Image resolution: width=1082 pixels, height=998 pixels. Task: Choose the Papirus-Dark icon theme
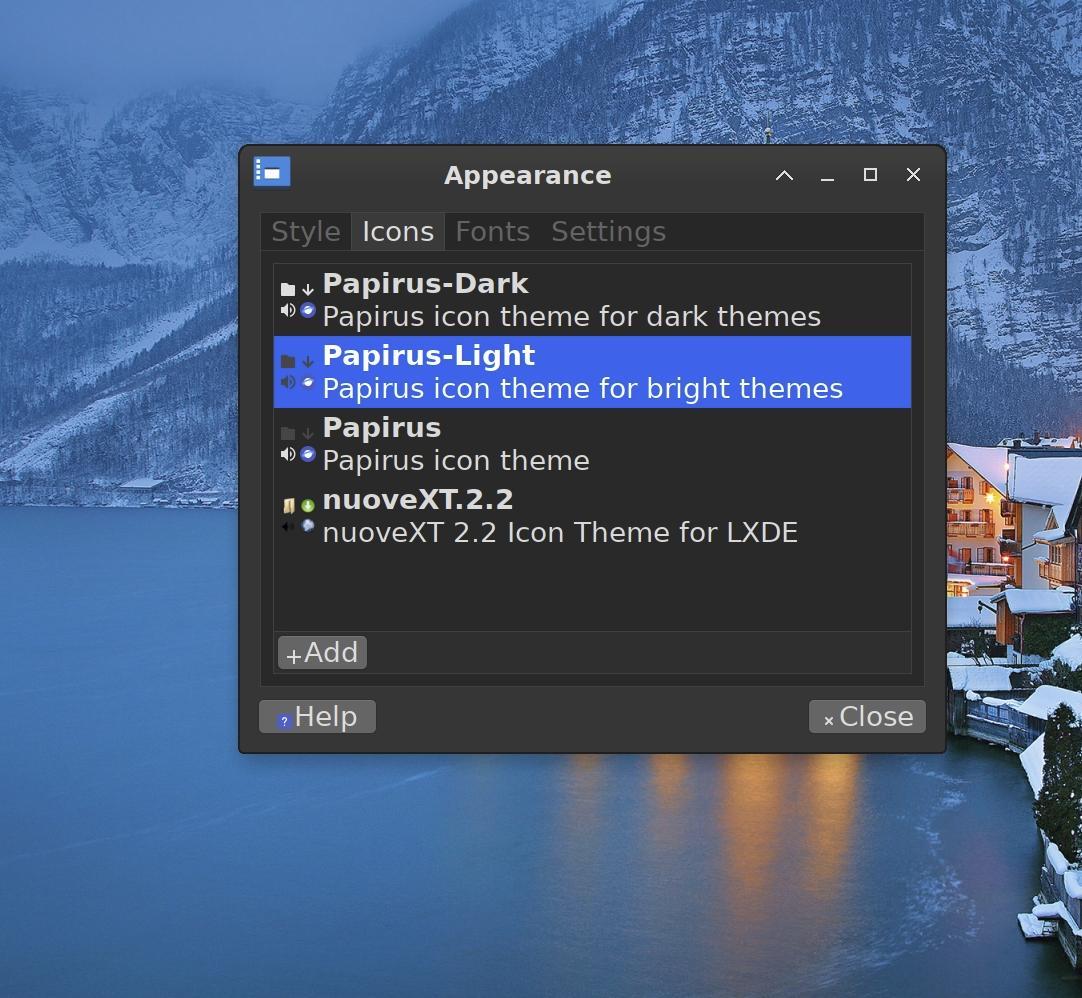coord(592,300)
